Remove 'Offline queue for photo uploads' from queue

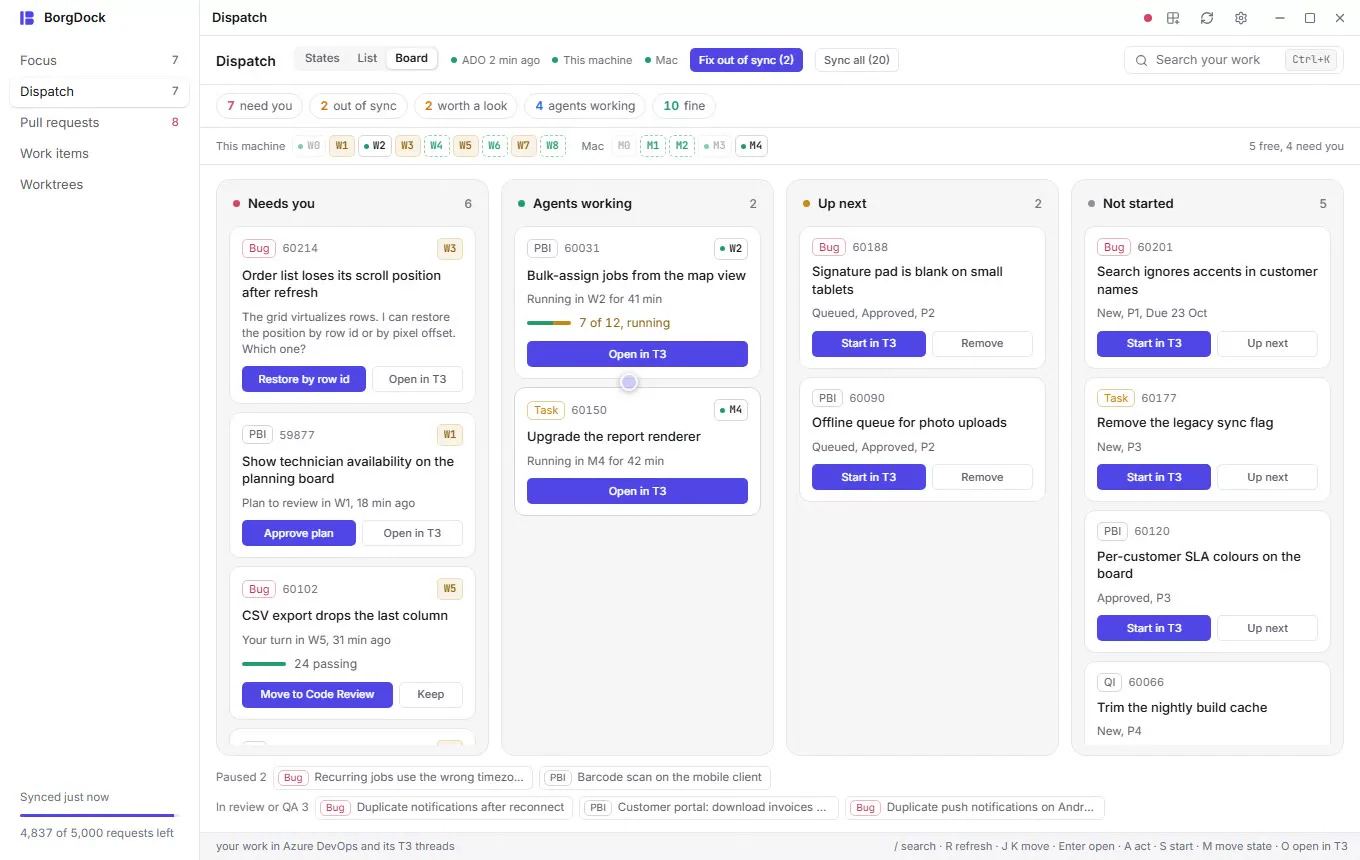pos(982,477)
